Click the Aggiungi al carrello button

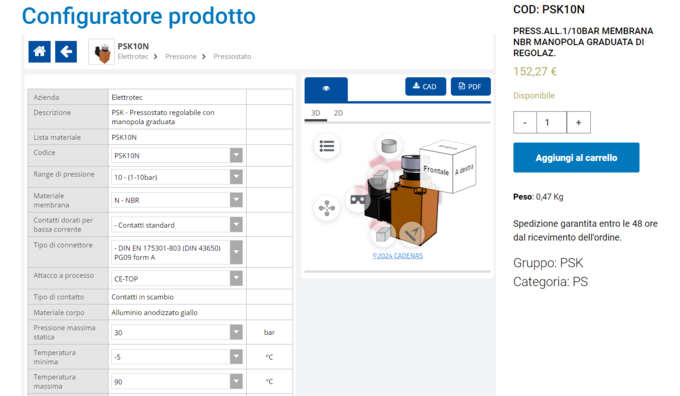576,158
